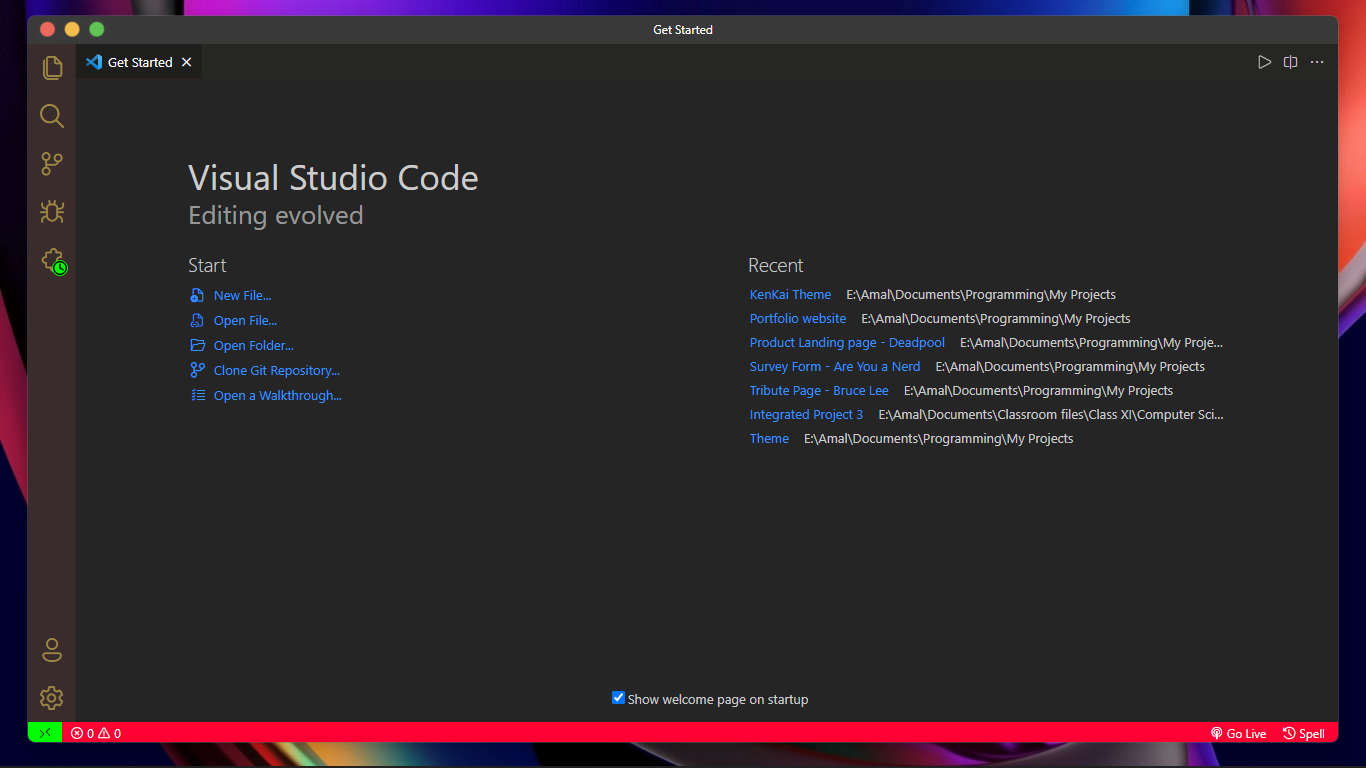Toggle Show welcome page on startup checkbox

[x=618, y=698]
